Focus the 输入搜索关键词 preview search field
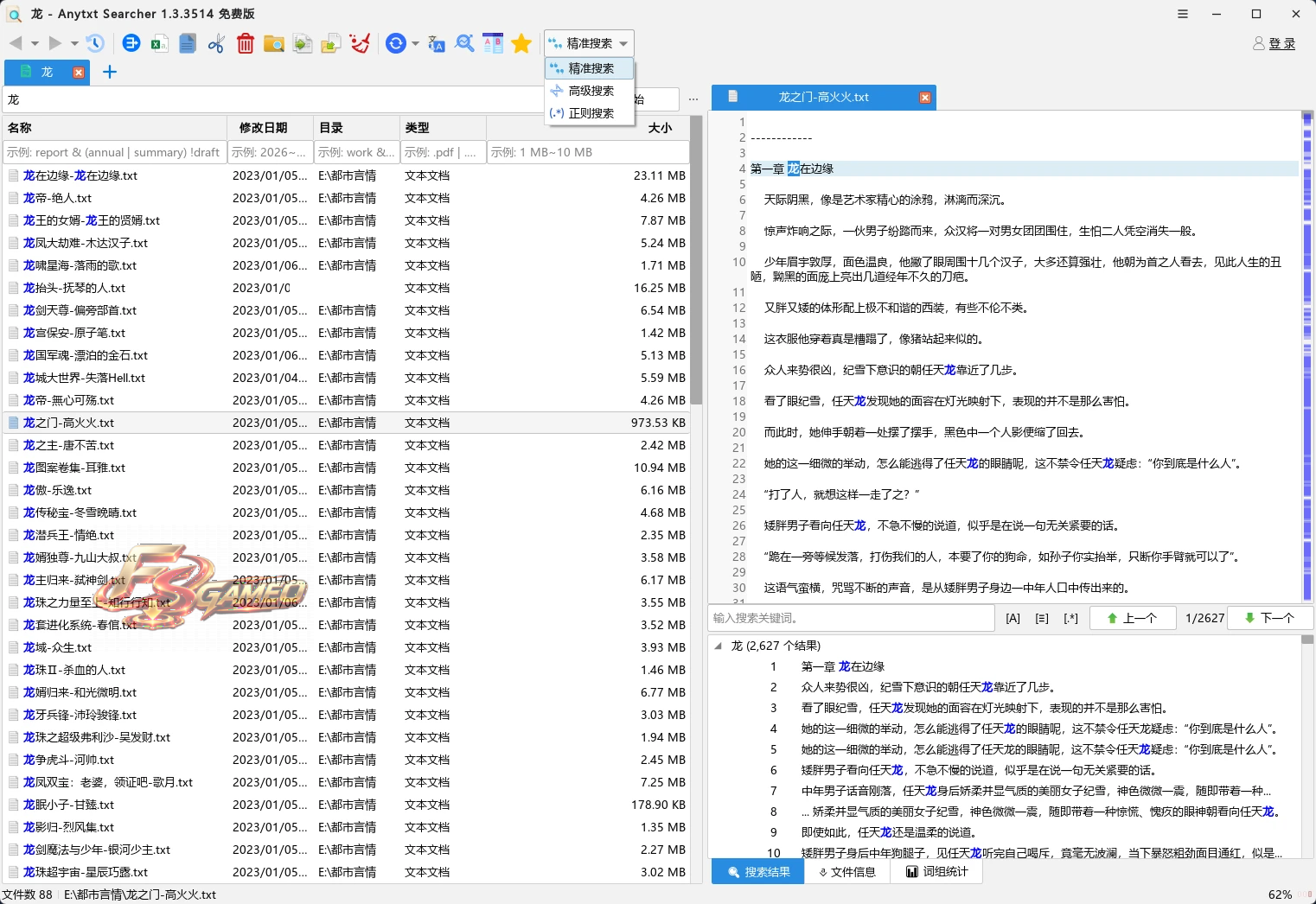 coord(852,618)
